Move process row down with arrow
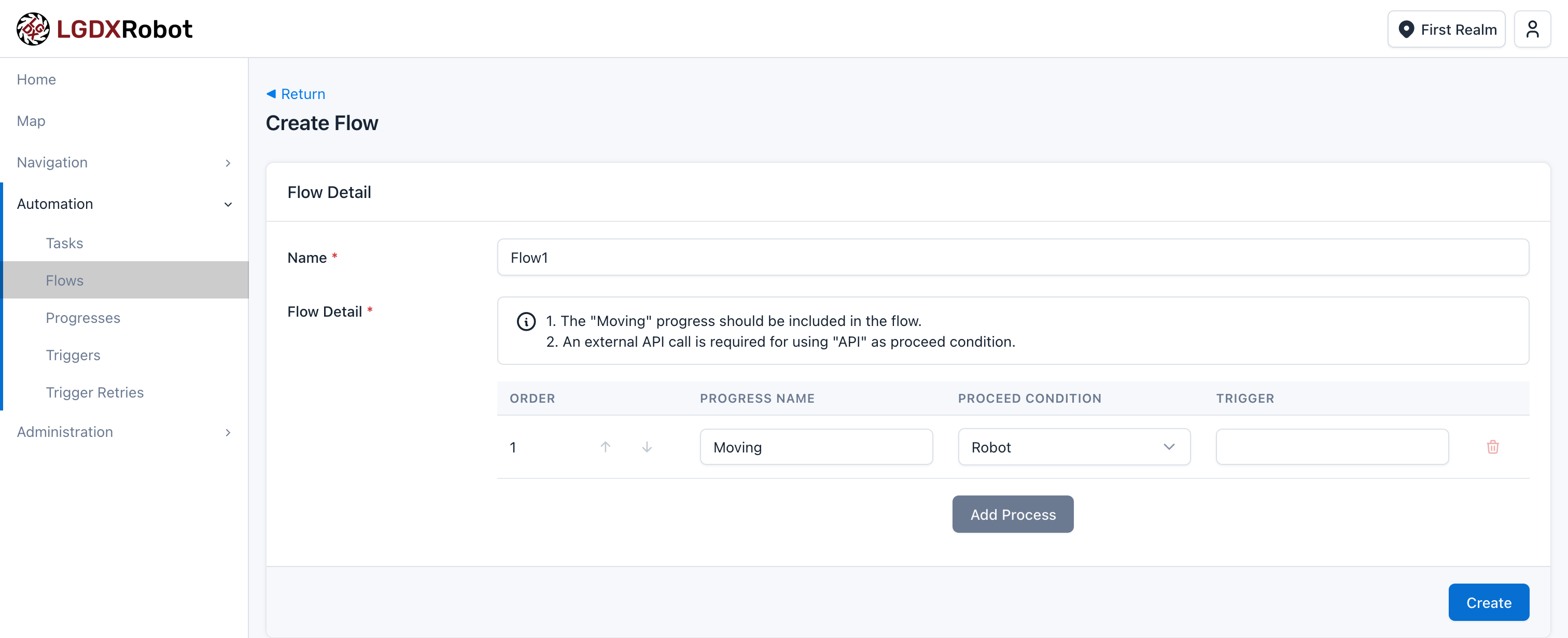The width and height of the screenshot is (1568, 638). pyautogui.click(x=647, y=447)
